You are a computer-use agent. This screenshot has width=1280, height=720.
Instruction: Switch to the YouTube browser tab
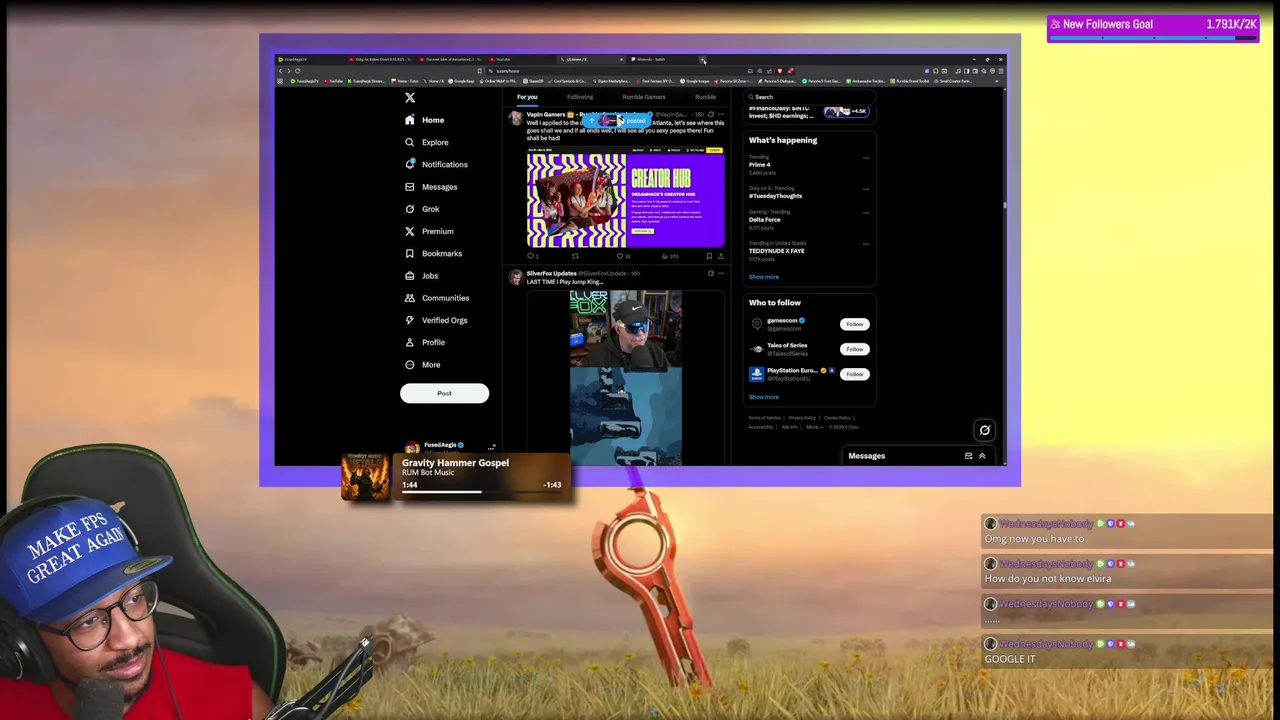520,59
